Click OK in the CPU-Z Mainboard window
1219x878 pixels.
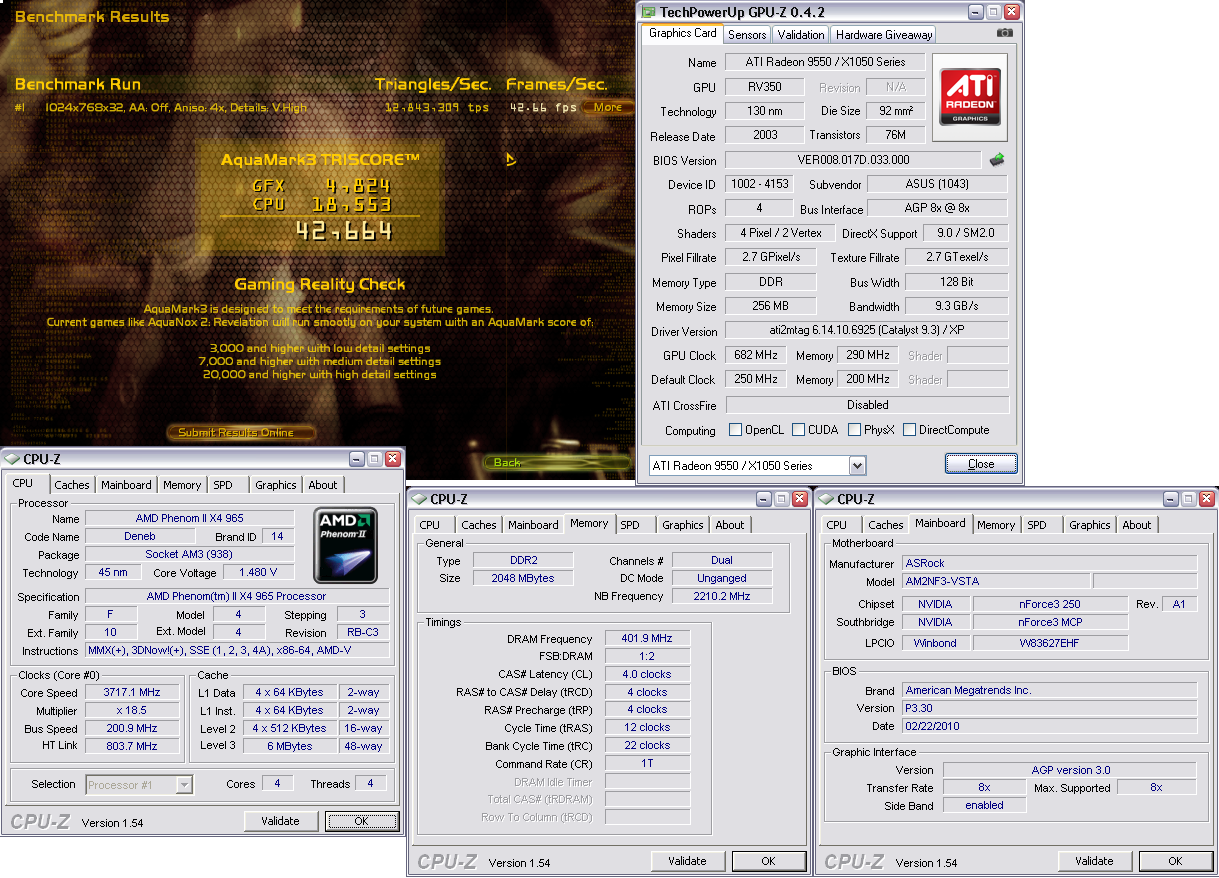(1176, 861)
